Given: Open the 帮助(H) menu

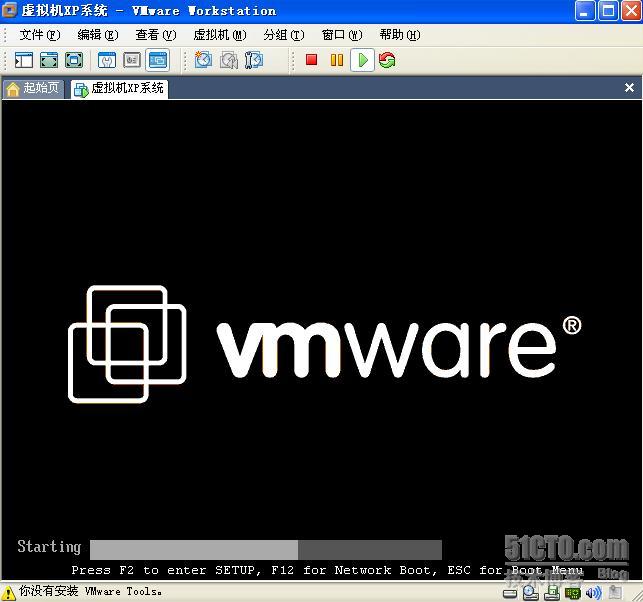Looking at the screenshot, I should [x=400, y=35].
